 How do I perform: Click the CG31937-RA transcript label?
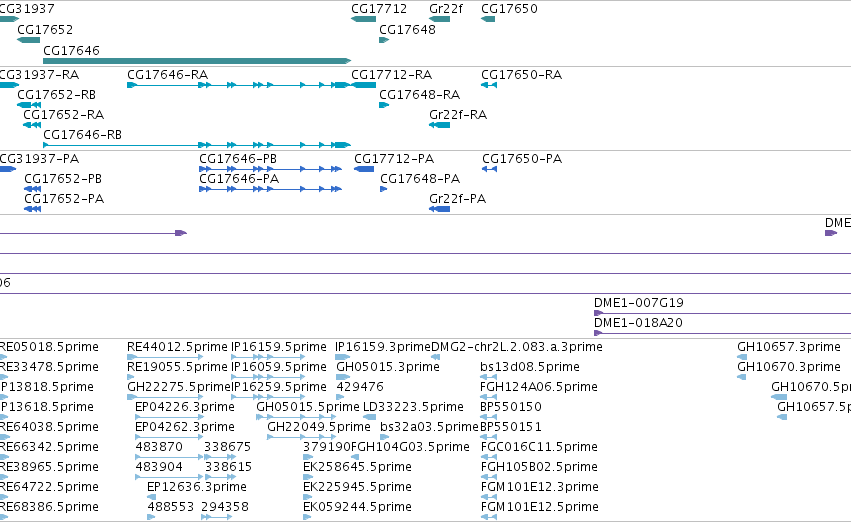(x=40, y=75)
